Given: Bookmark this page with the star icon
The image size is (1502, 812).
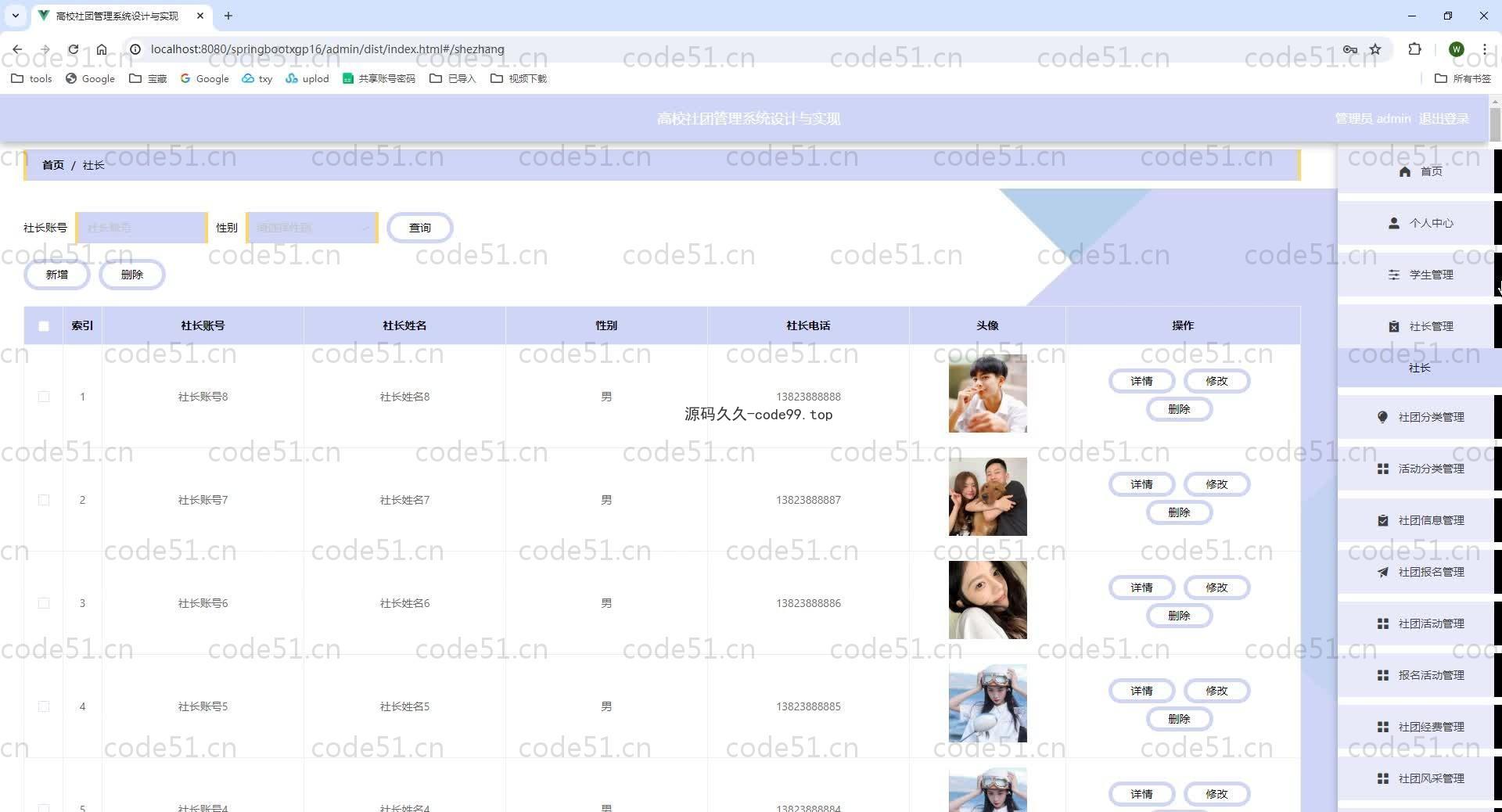Looking at the screenshot, I should (x=1375, y=49).
